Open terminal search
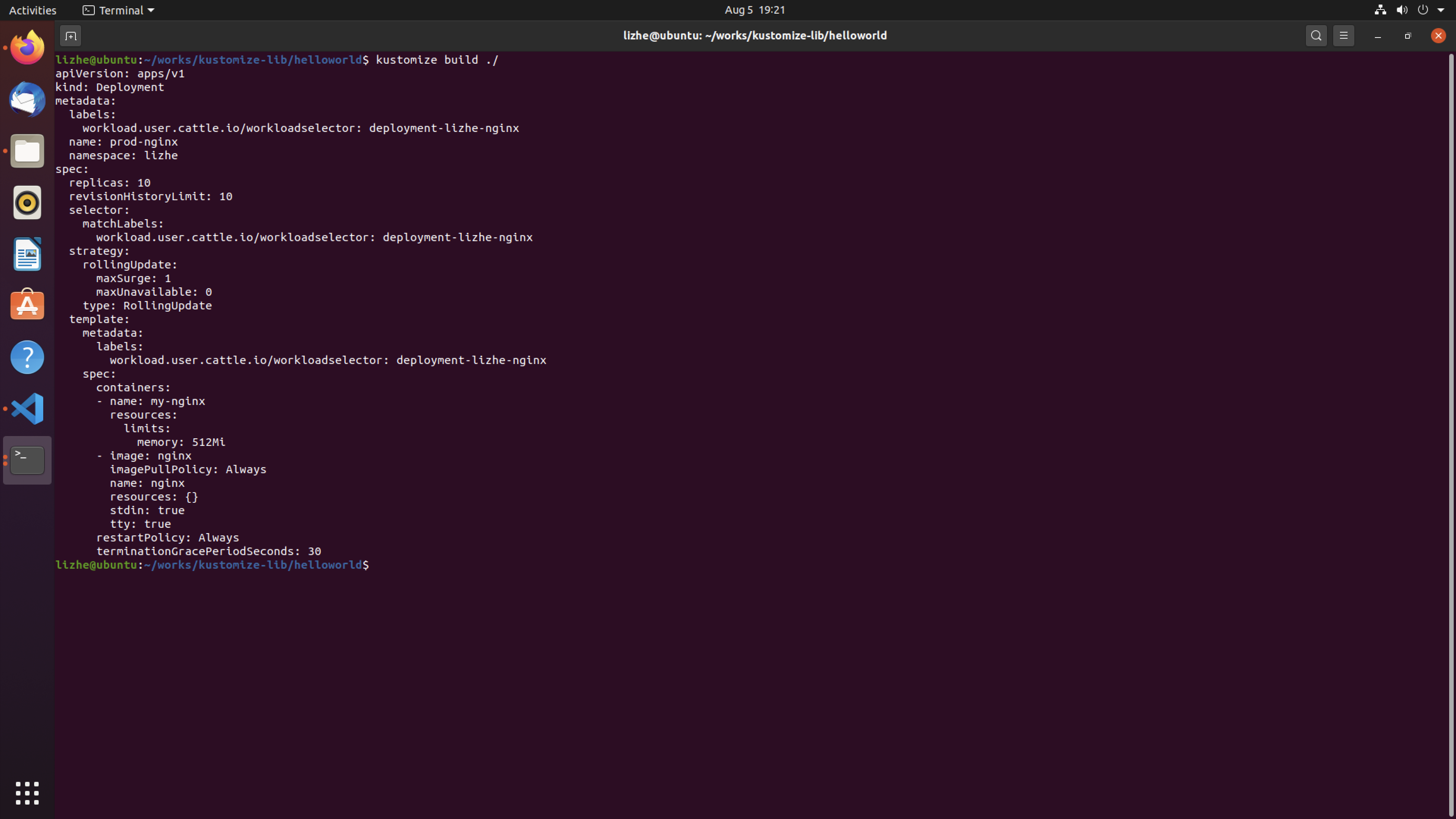This screenshot has width=1456, height=819. click(x=1316, y=36)
